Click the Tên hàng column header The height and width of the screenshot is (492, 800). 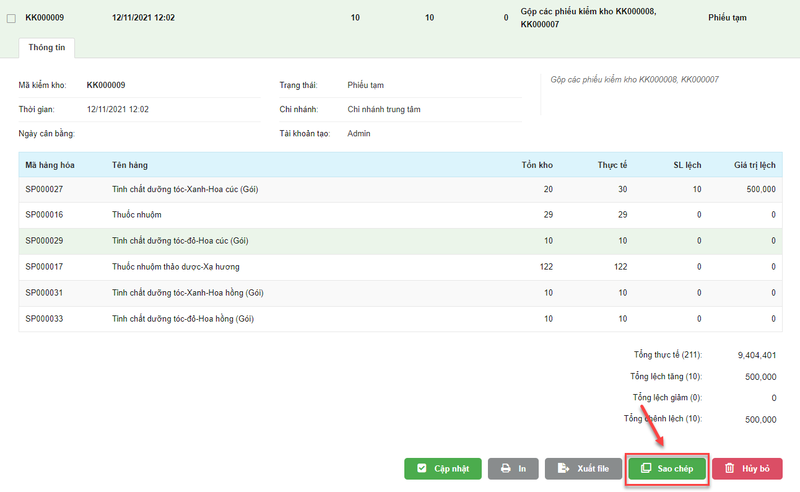(x=131, y=164)
